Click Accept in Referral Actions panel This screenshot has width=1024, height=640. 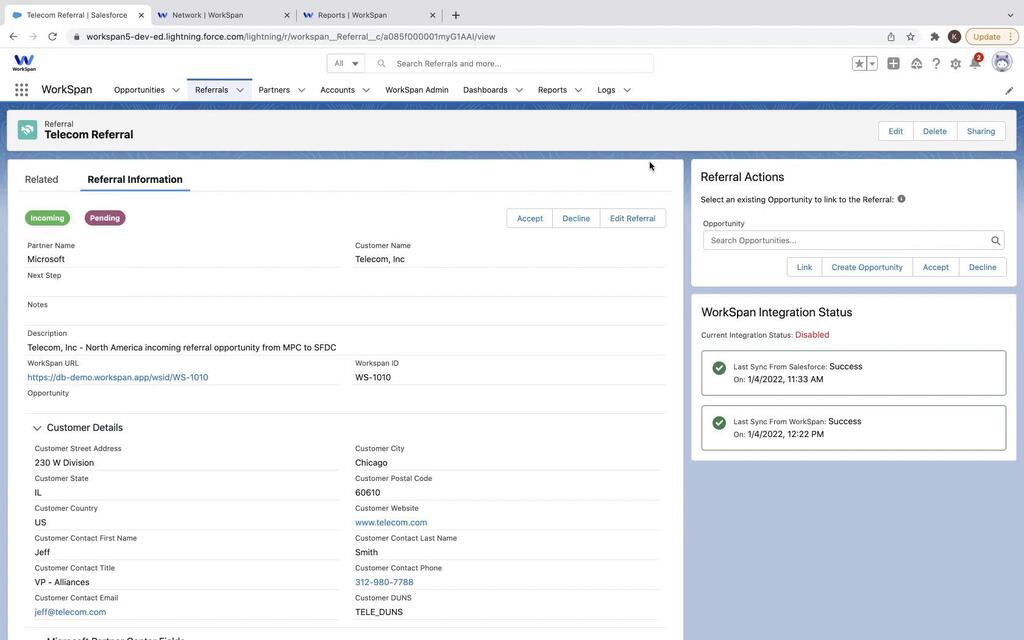(935, 267)
